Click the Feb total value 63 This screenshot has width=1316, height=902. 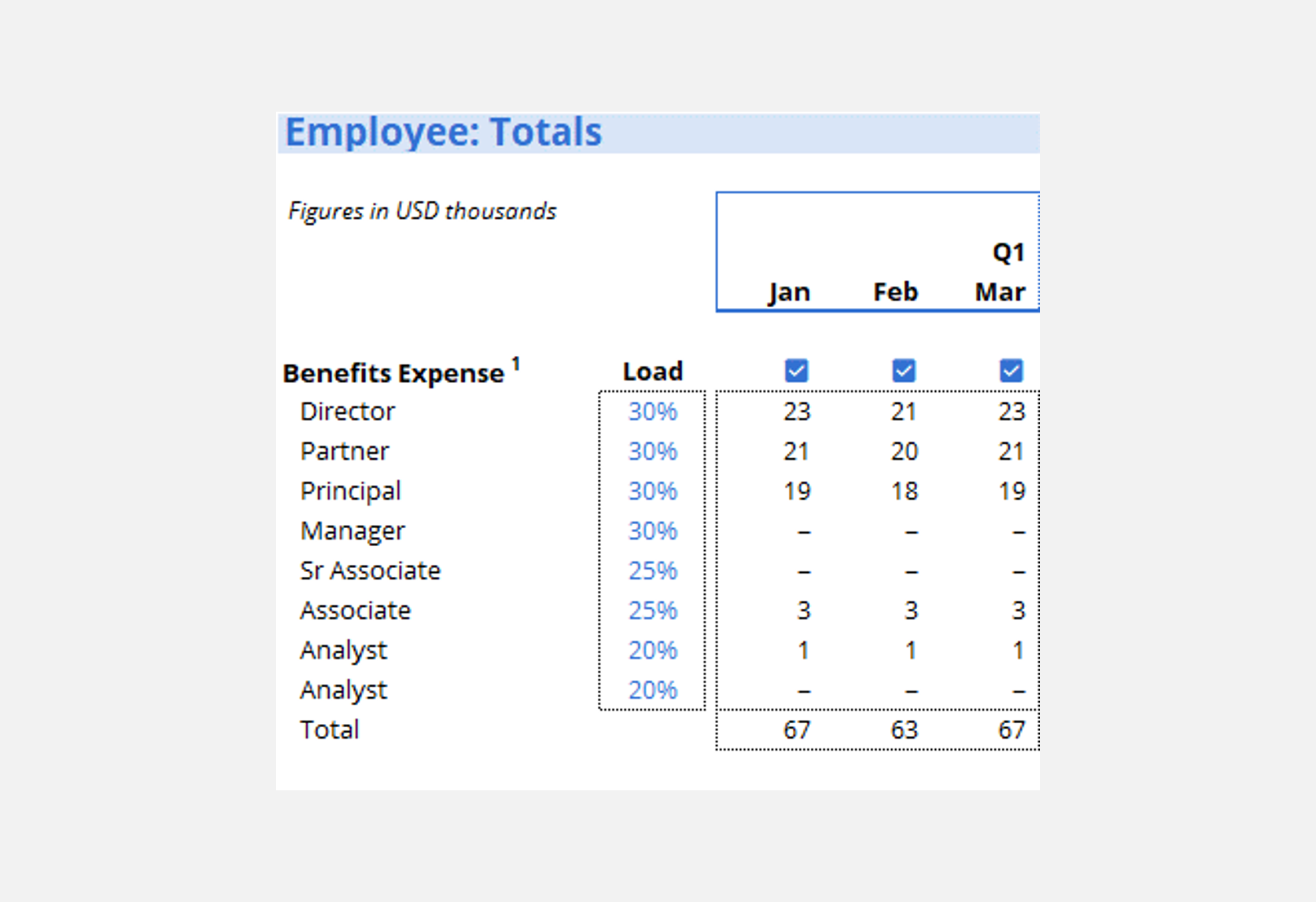(904, 730)
